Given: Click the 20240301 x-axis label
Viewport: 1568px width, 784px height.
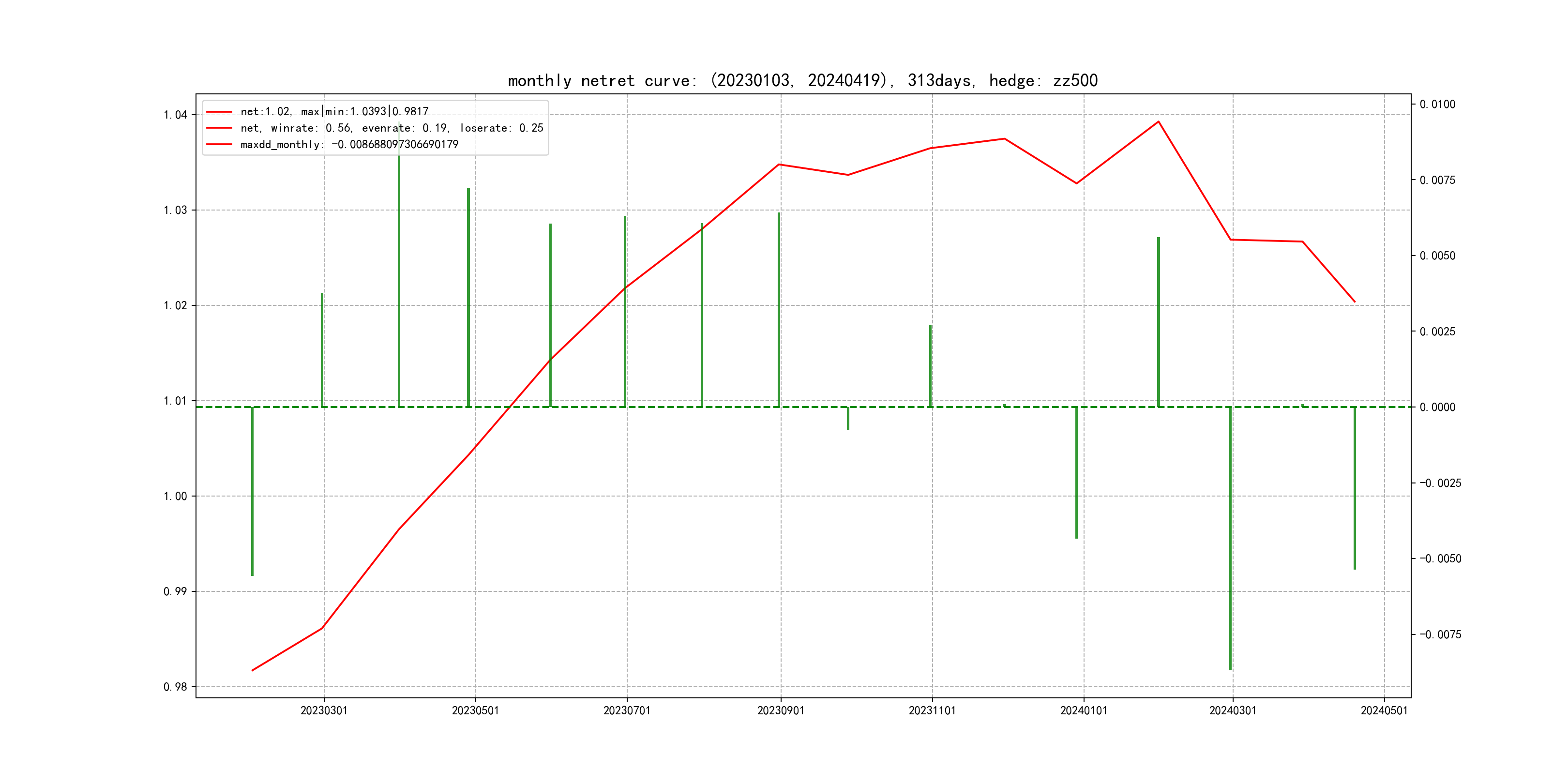Looking at the screenshot, I should click(1233, 710).
